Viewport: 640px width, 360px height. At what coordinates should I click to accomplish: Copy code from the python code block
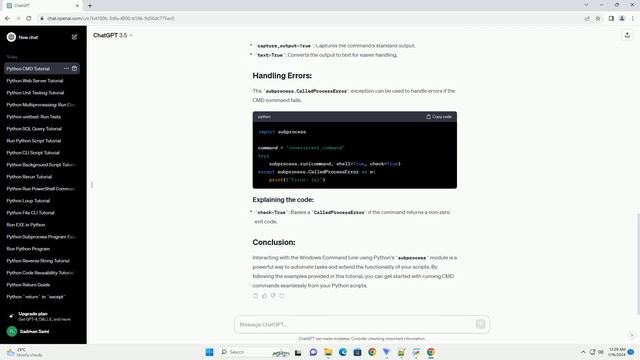(439, 117)
